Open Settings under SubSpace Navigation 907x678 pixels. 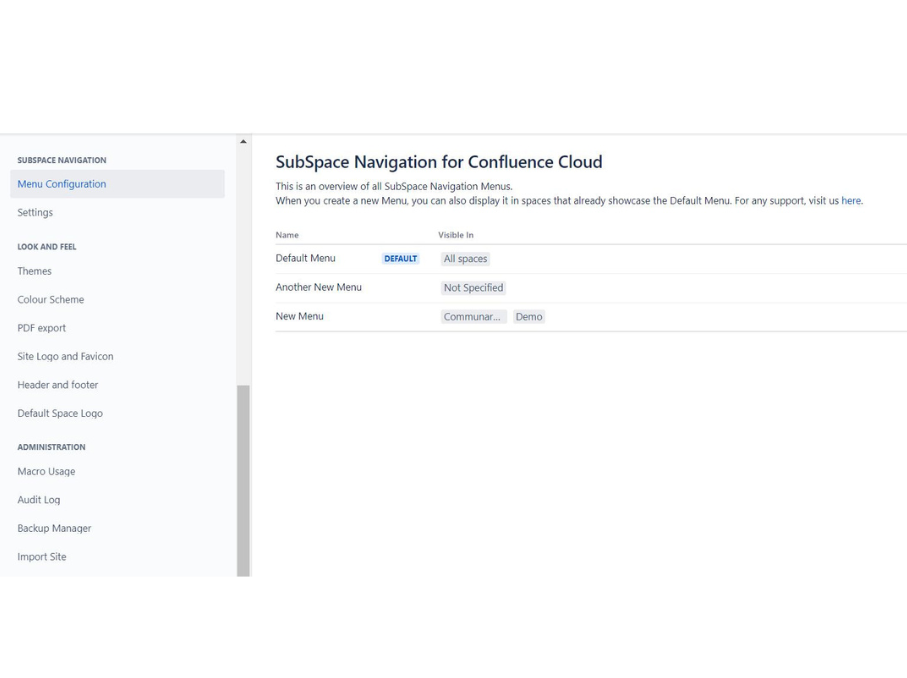click(x=35, y=213)
